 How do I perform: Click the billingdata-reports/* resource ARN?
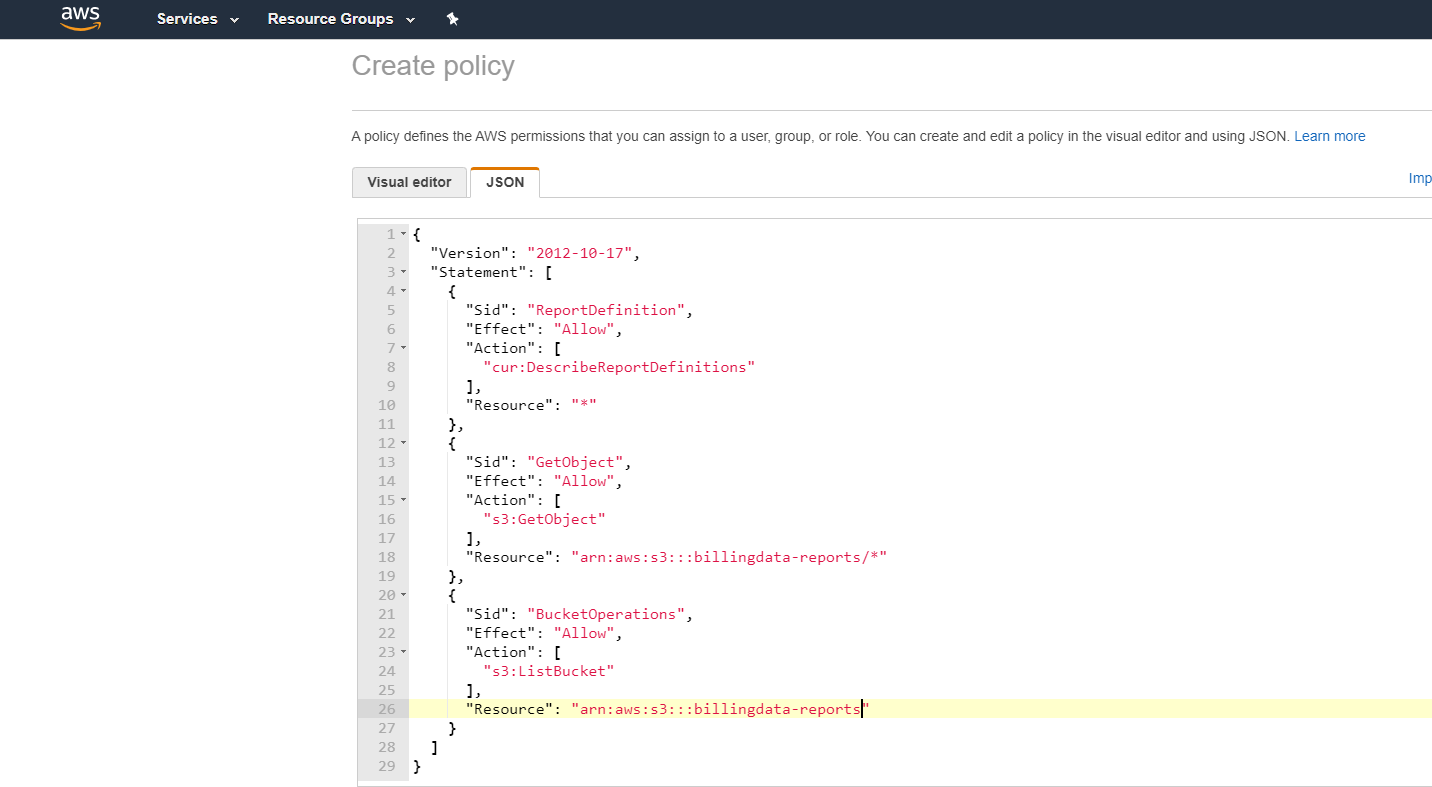[729, 557]
